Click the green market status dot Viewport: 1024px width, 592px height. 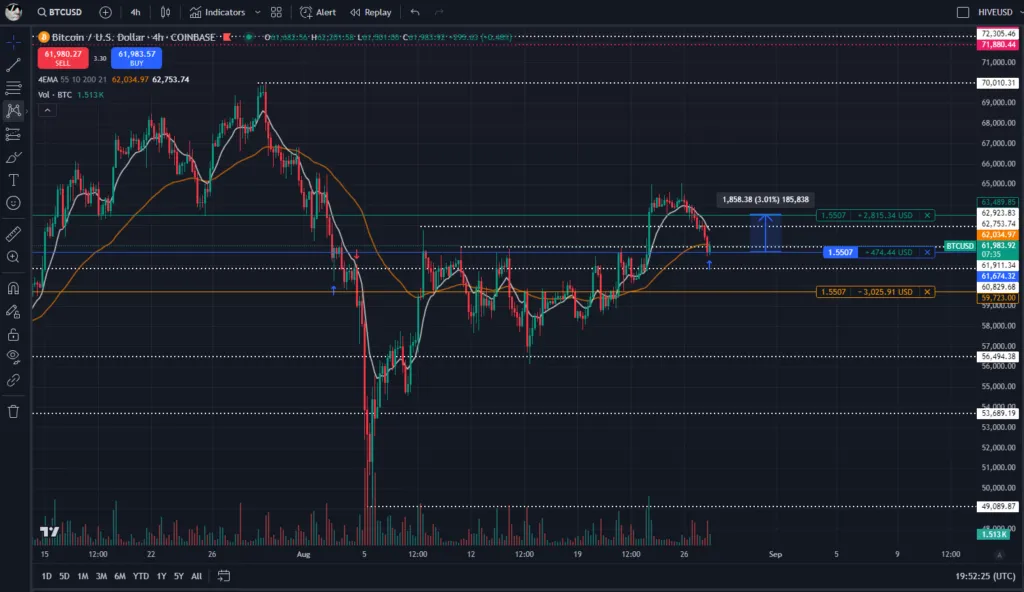coord(248,37)
